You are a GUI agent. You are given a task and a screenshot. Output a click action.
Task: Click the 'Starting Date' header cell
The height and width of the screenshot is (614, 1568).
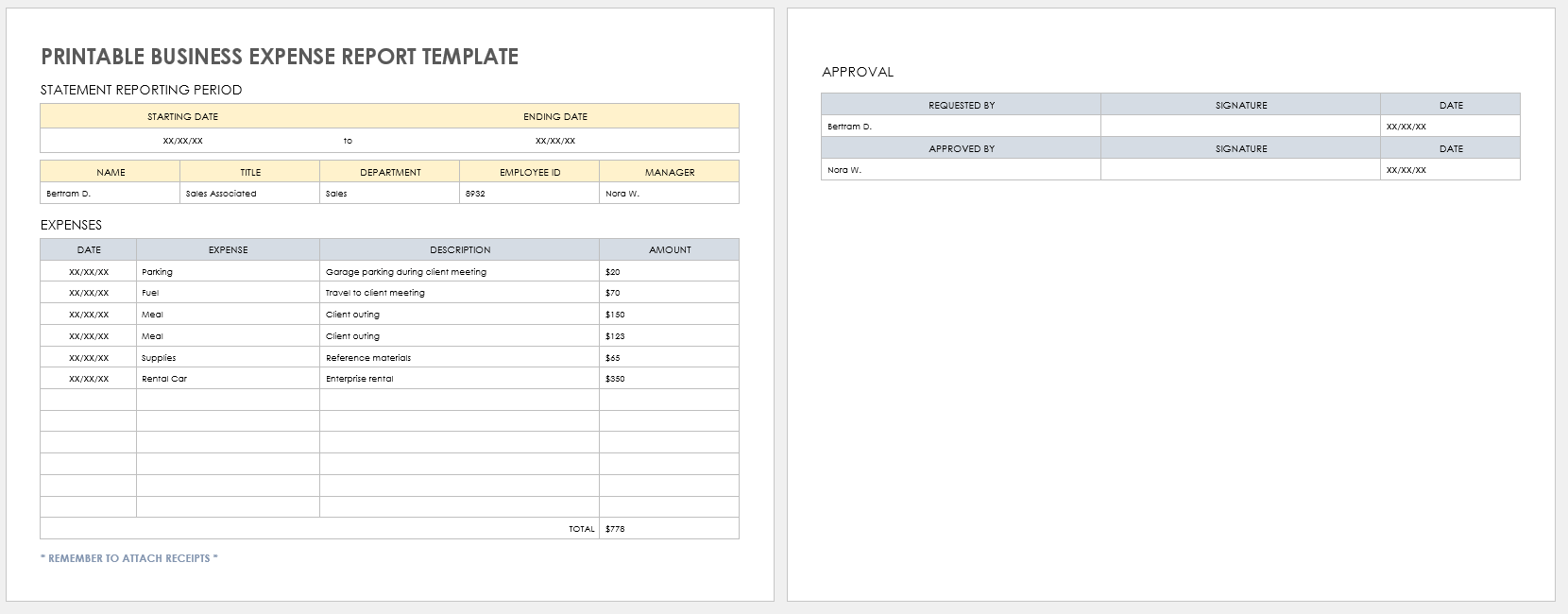click(x=182, y=116)
